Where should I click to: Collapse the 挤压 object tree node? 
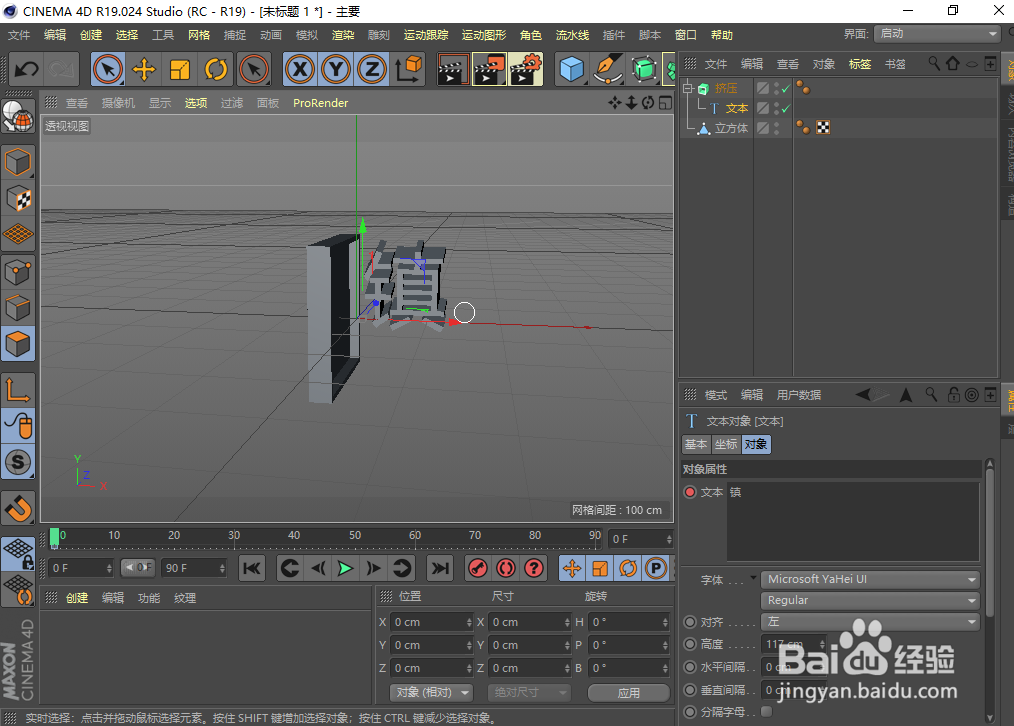click(x=687, y=89)
